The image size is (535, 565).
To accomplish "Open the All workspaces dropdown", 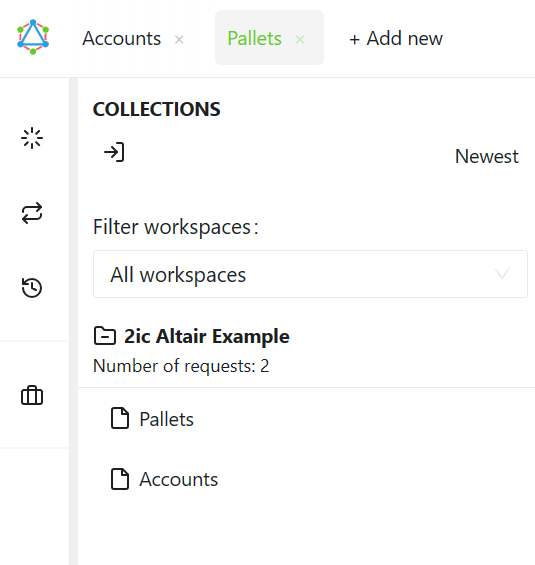I will [x=310, y=274].
